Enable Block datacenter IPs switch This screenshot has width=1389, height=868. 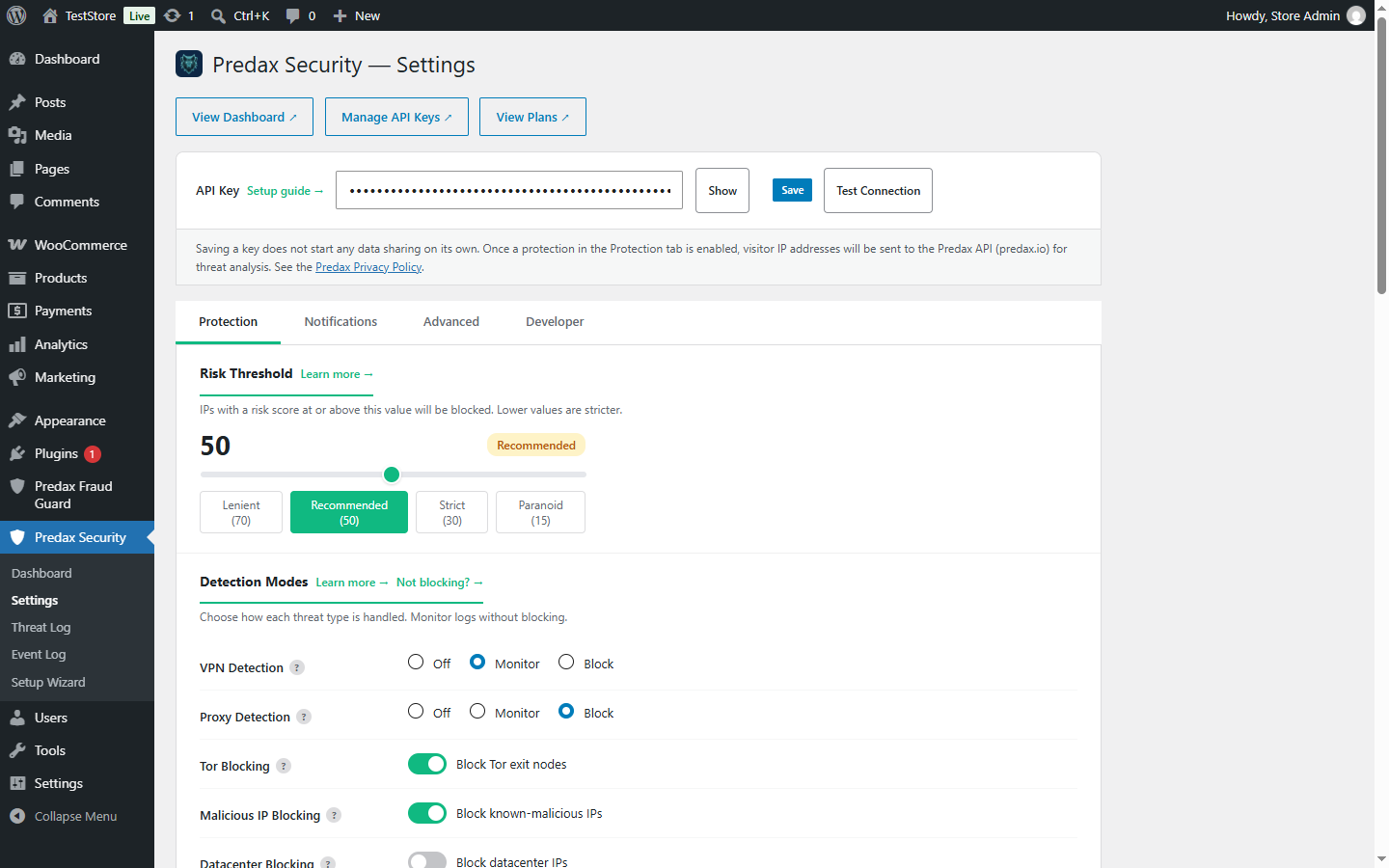pos(427,860)
